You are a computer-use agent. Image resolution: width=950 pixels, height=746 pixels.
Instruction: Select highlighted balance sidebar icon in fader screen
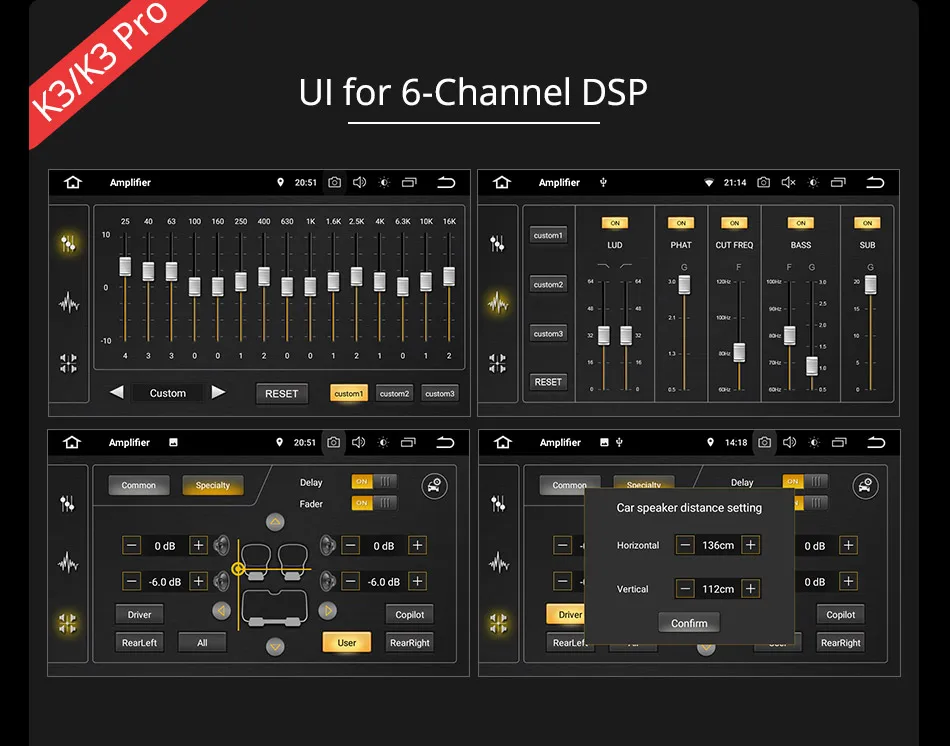coord(68,623)
